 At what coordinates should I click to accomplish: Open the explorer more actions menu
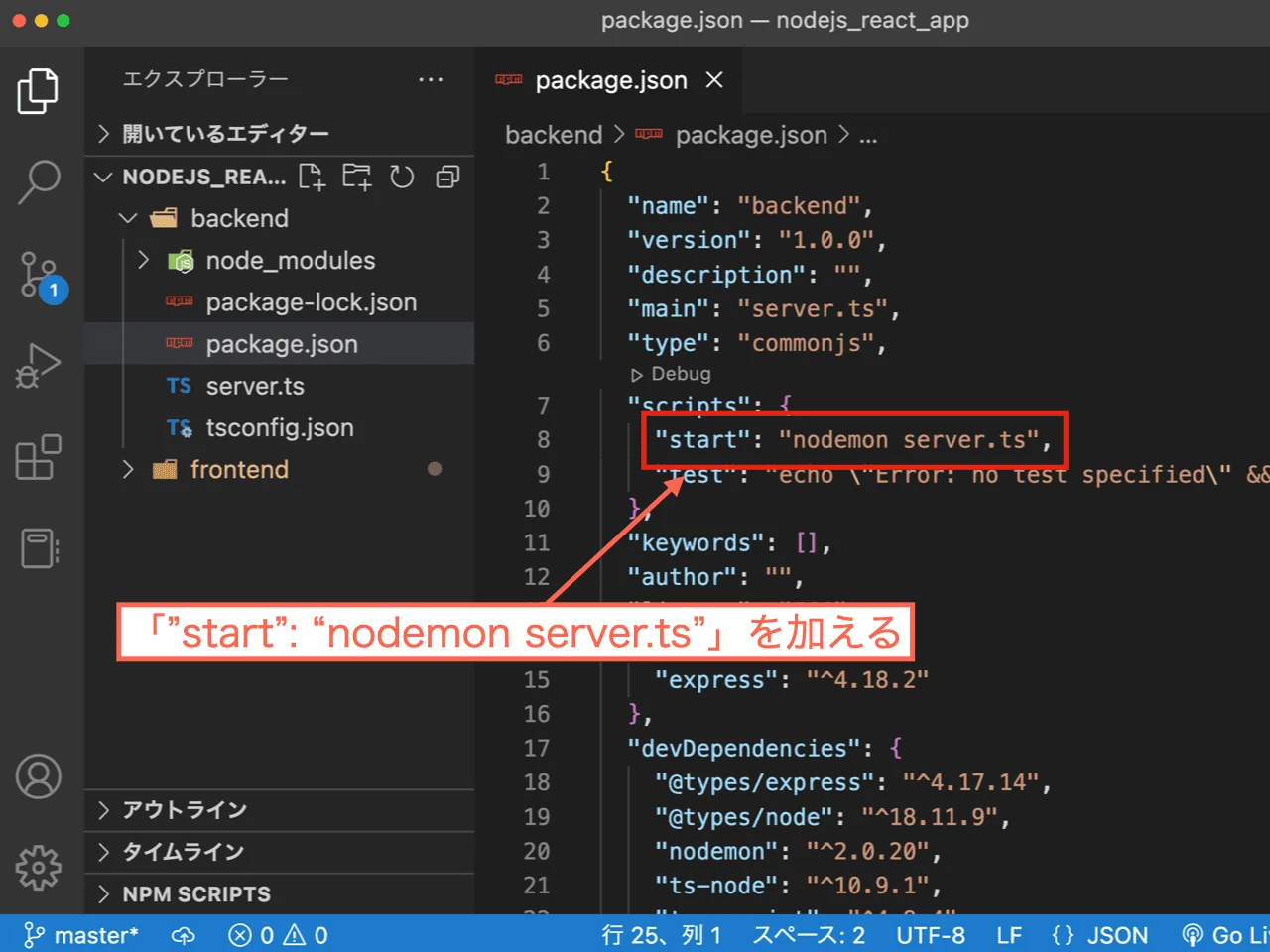click(x=431, y=79)
